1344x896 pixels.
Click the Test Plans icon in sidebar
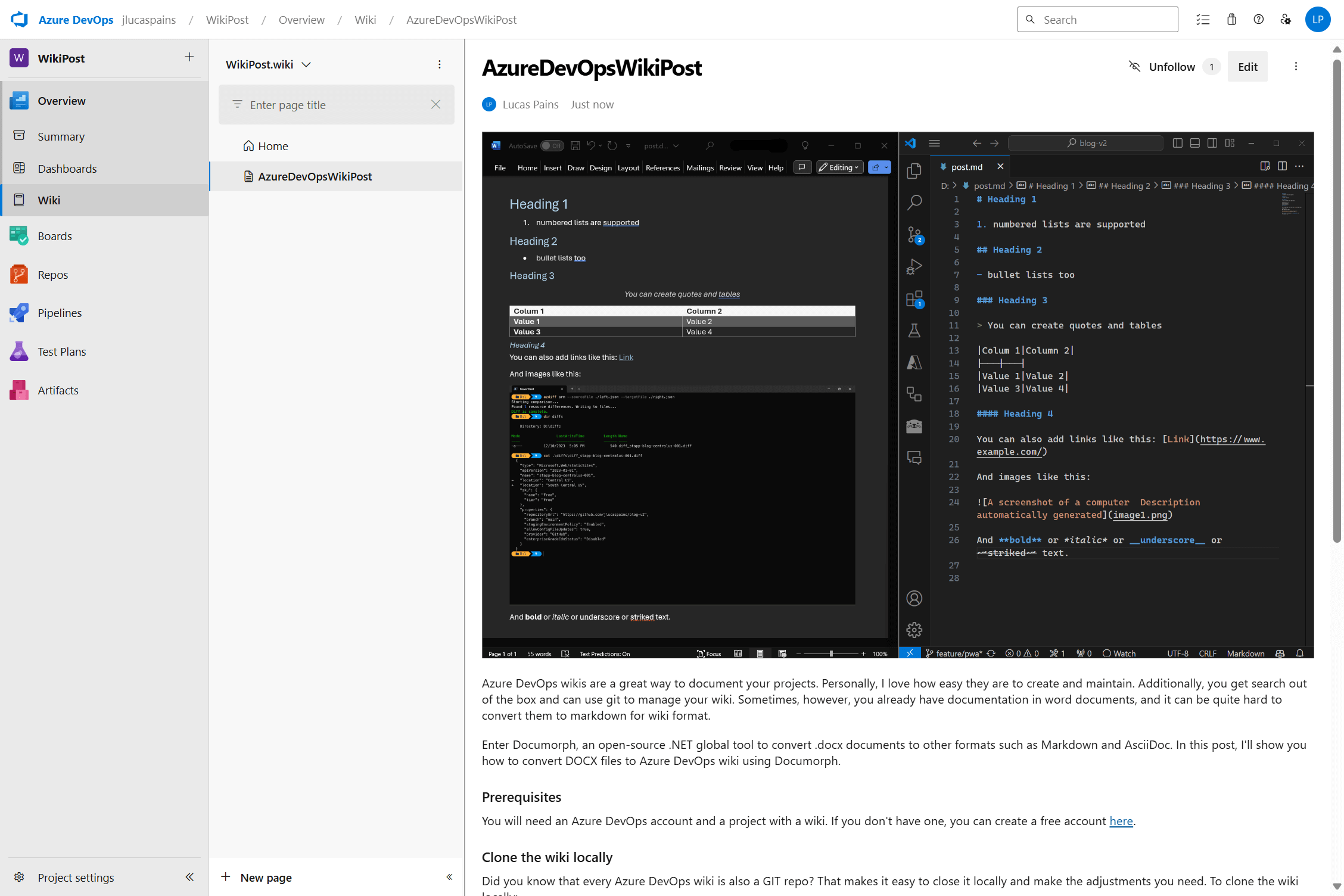click(18, 351)
